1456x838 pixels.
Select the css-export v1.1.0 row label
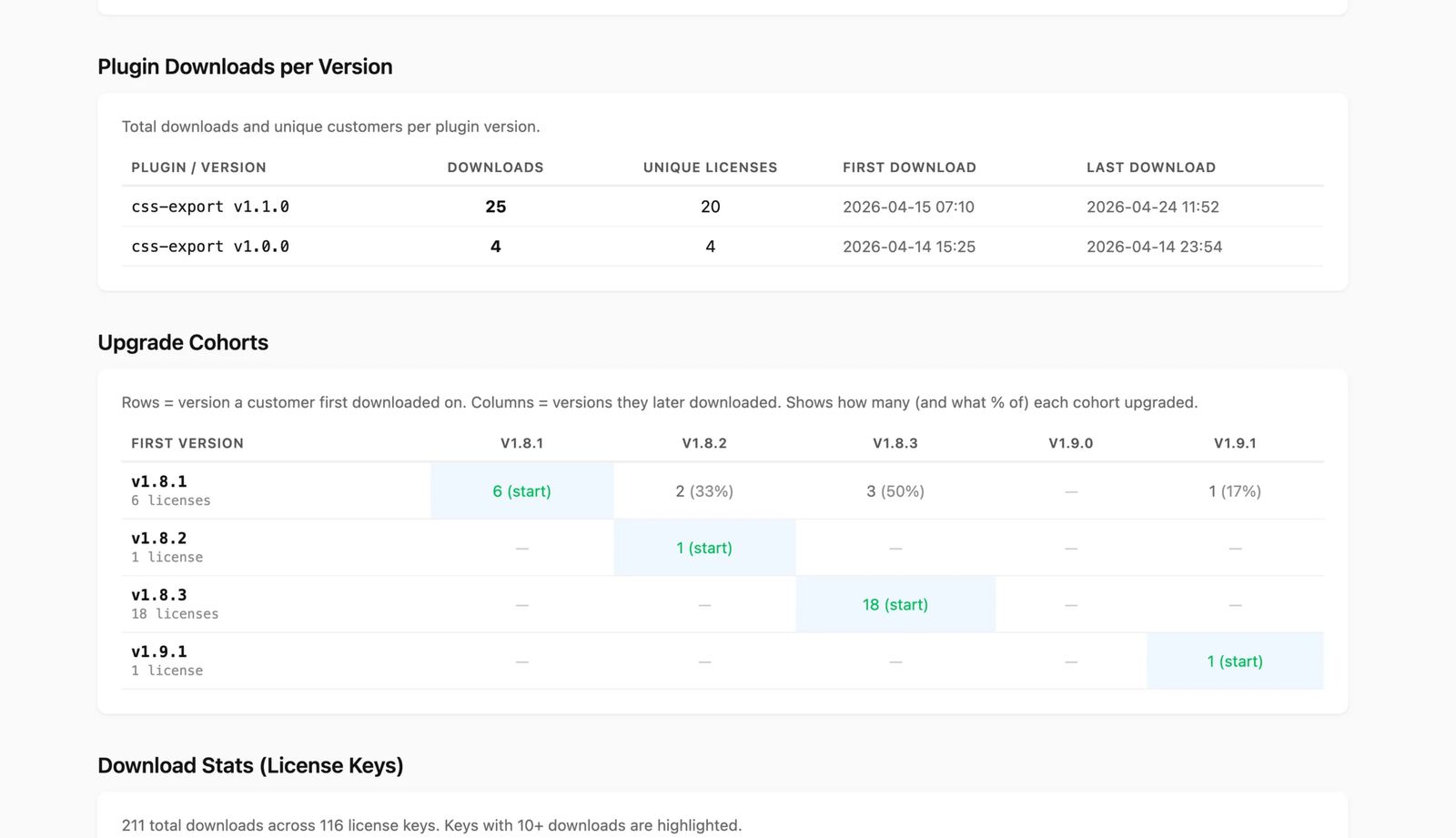point(210,207)
